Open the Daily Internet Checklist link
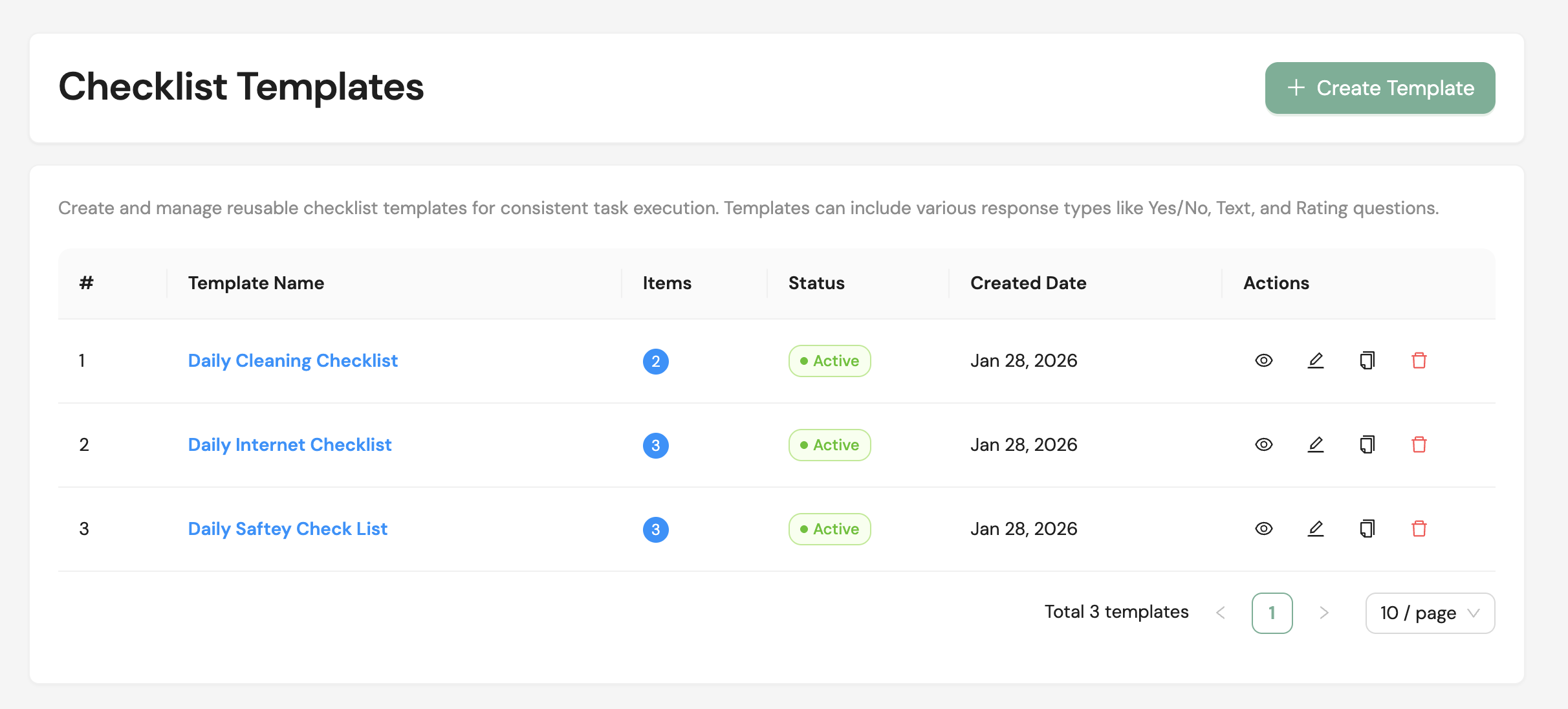The width and height of the screenshot is (1568, 709). [x=289, y=444]
